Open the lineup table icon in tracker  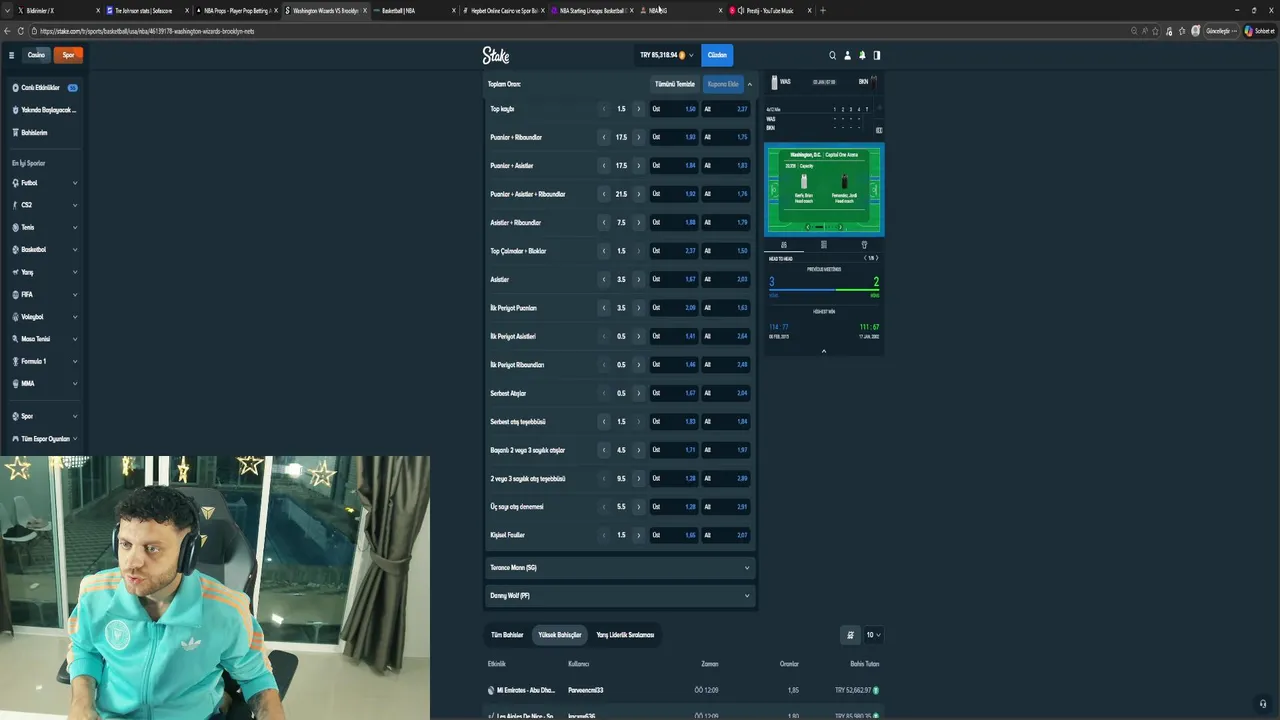pyautogui.click(x=824, y=245)
